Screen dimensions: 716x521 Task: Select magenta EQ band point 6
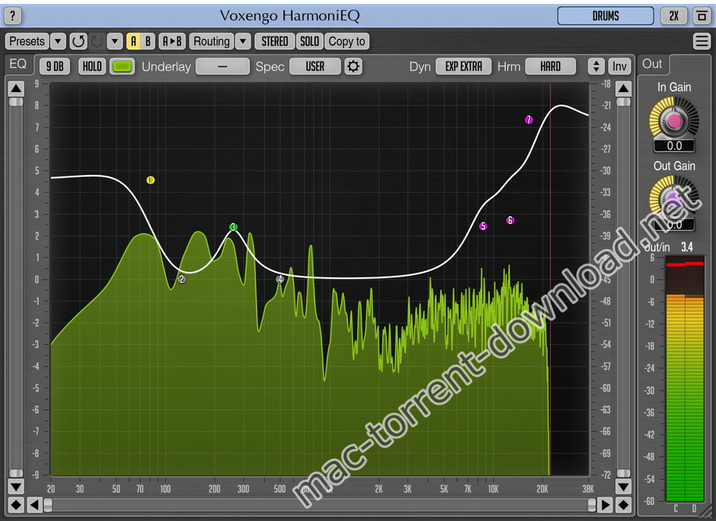click(x=510, y=221)
